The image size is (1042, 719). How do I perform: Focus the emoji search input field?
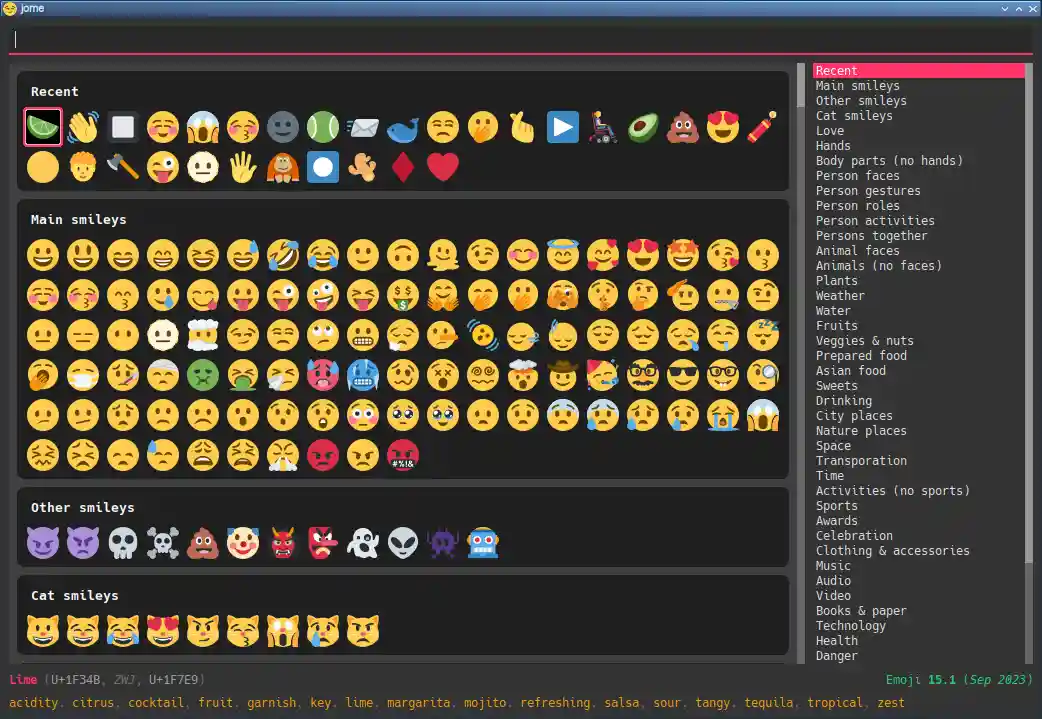point(520,40)
